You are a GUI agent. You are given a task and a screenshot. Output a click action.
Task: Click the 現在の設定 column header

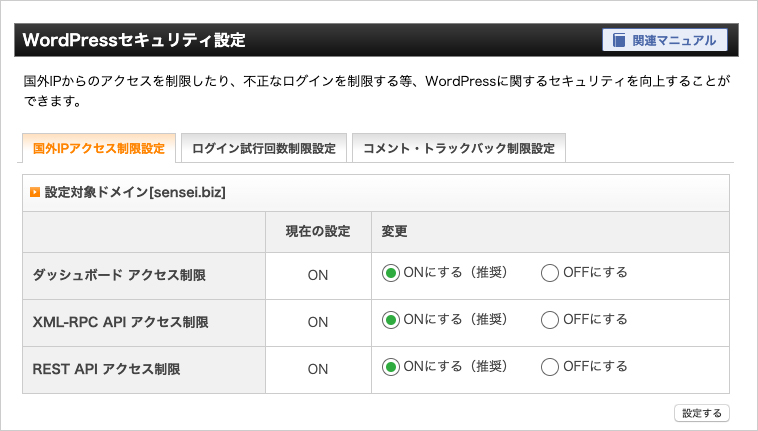point(318,231)
